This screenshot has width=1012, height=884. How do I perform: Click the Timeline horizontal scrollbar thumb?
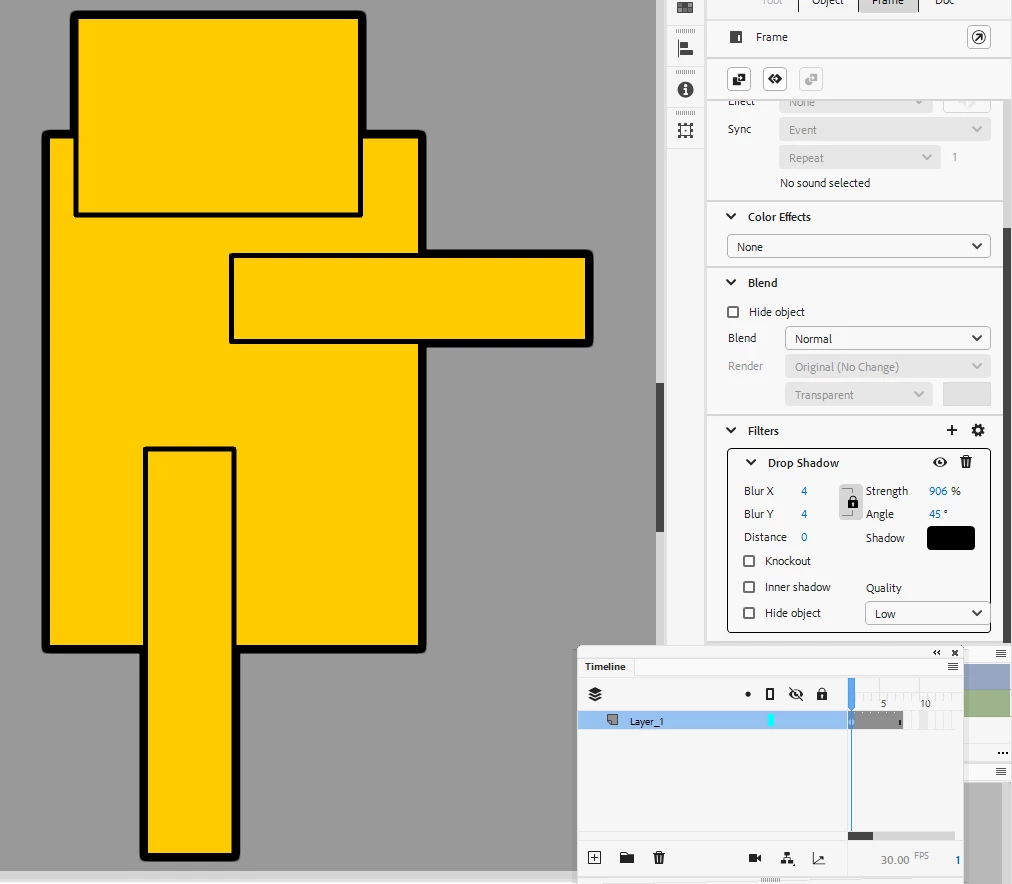click(860, 836)
